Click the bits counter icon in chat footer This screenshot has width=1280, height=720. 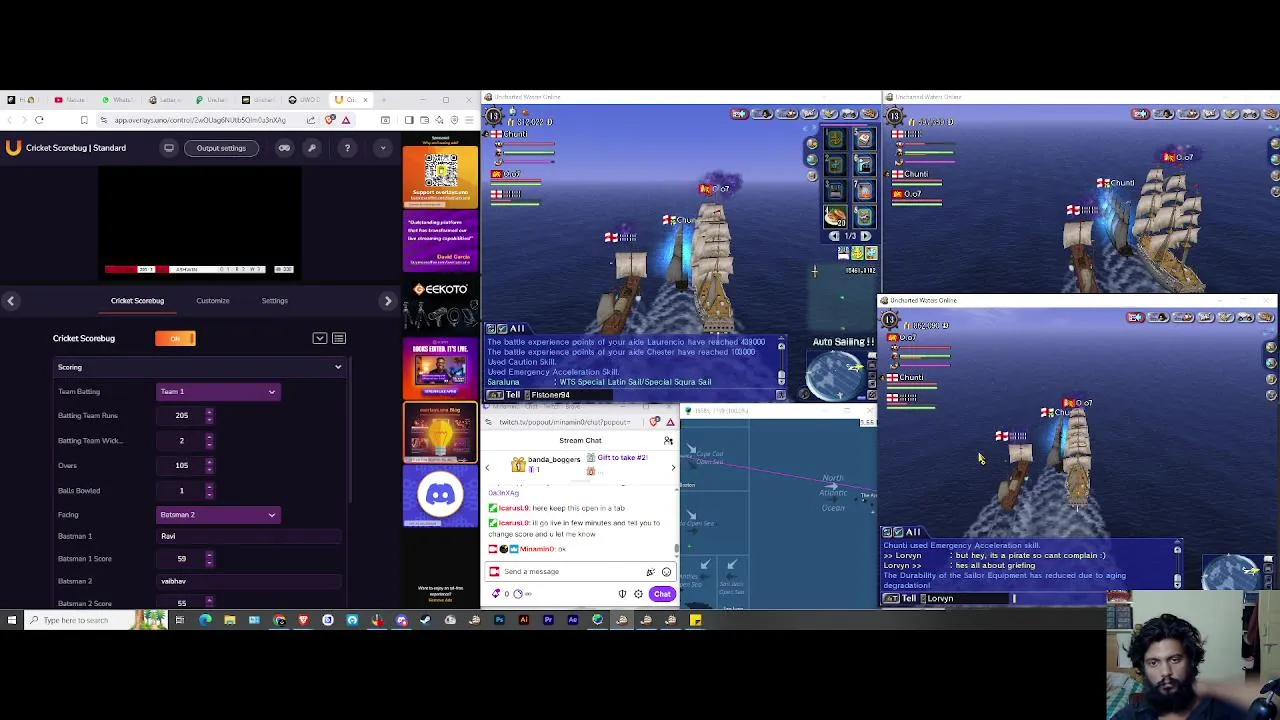point(497,594)
